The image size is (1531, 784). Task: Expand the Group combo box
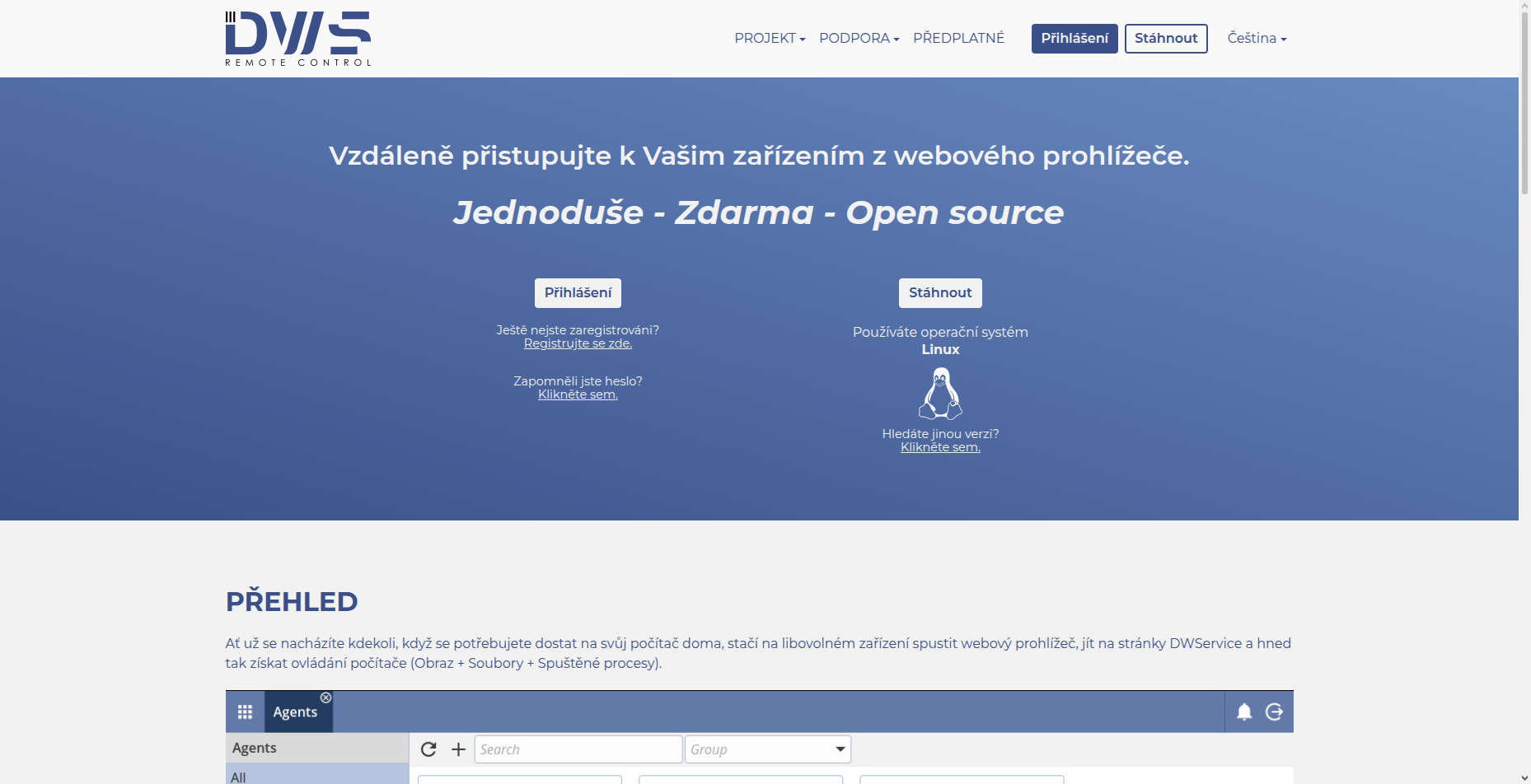(x=767, y=749)
